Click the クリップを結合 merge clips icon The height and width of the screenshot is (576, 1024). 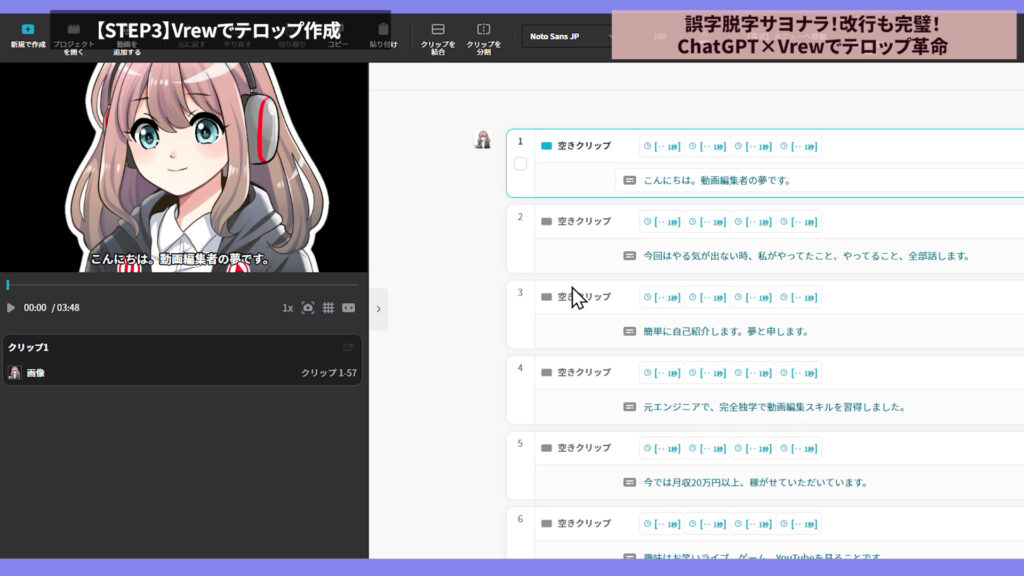438,29
